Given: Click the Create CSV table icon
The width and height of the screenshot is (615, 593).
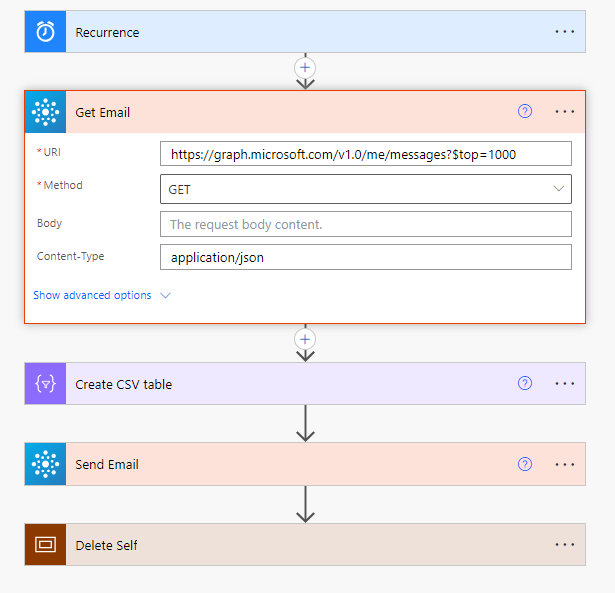Looking at the screenshot, I should 45,384.
